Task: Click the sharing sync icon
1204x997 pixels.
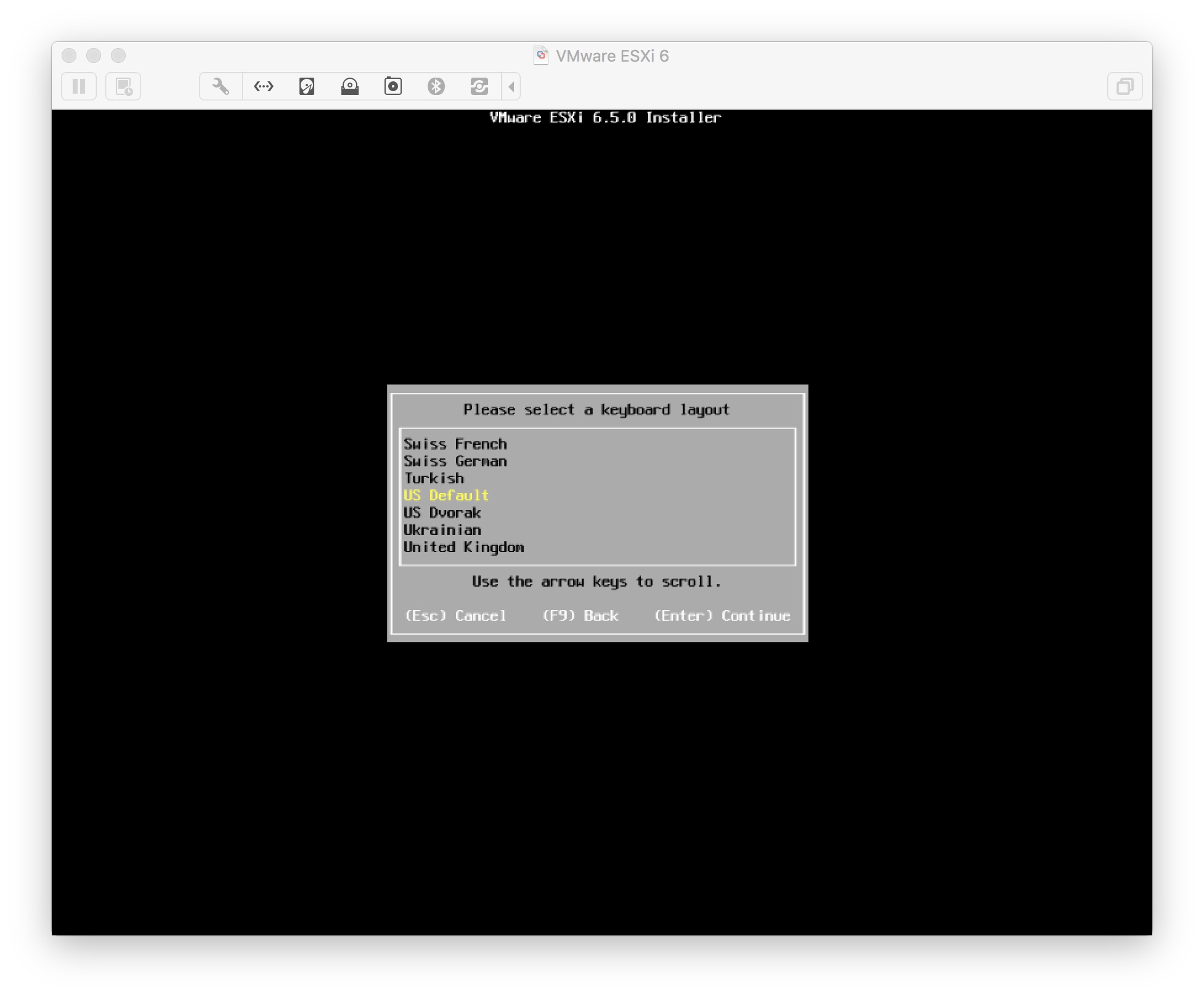Action: pyautogui.click(x=479, y=86)
